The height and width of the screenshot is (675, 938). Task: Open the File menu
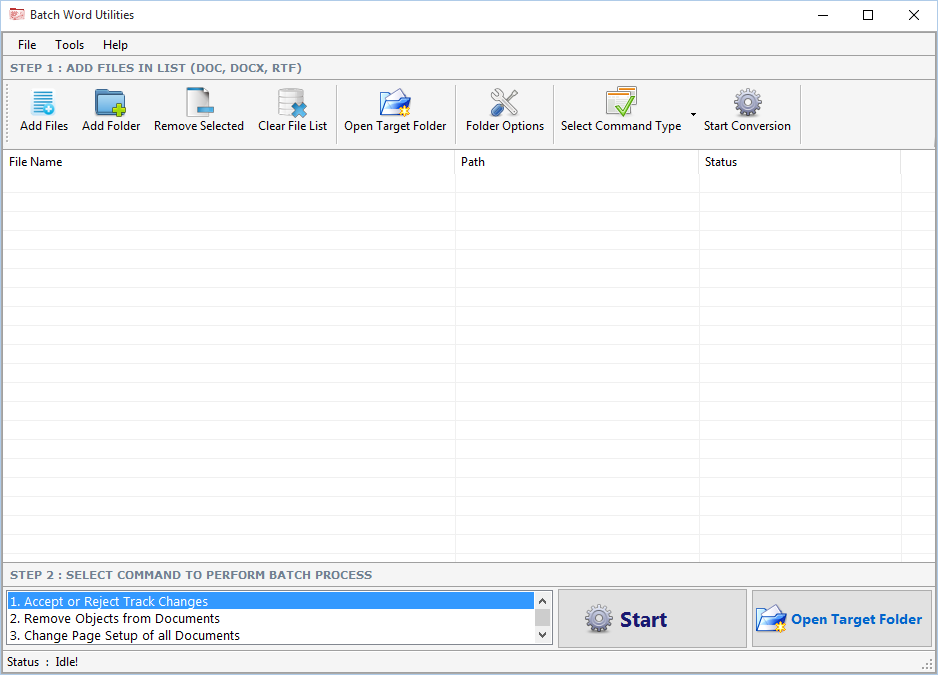click(x=27, y=45)
